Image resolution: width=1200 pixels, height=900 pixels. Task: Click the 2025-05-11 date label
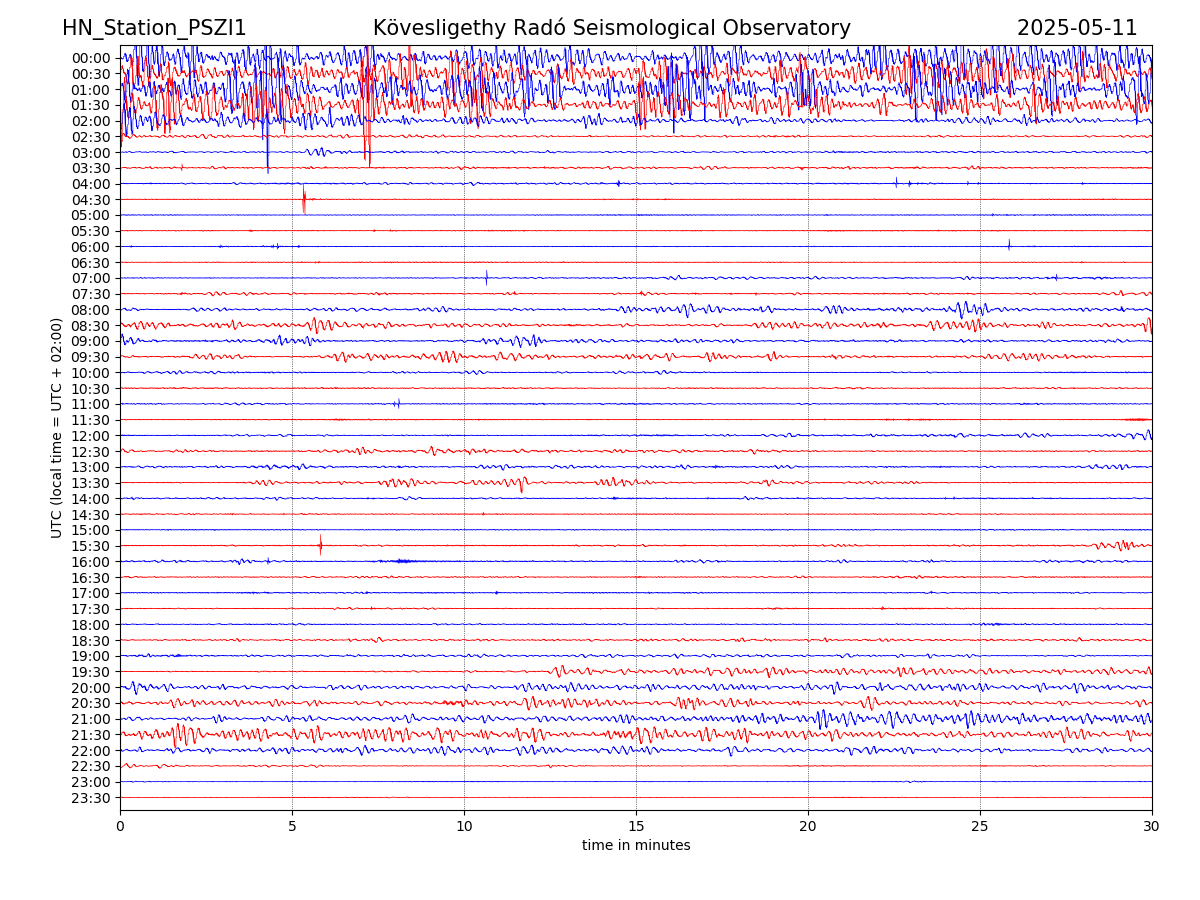(x=1076, y=28)
